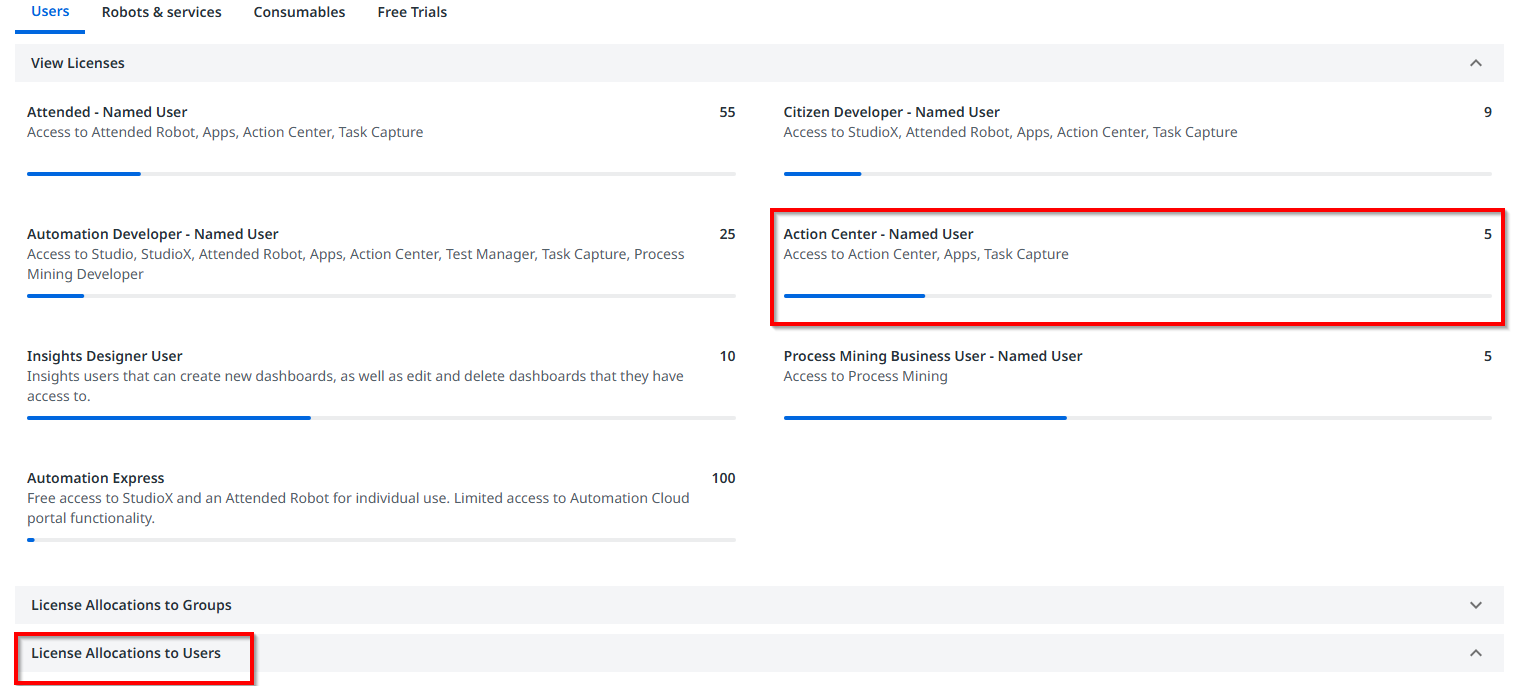Select the Free Trials tab
Screen dimensions: 1518x686
[x=411, y=12]
